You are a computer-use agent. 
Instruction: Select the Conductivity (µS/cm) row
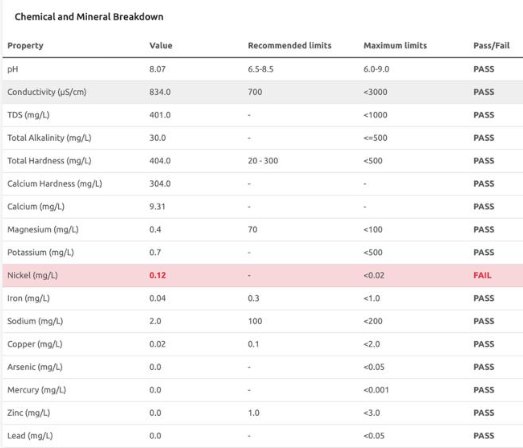[x=263, y=92]
